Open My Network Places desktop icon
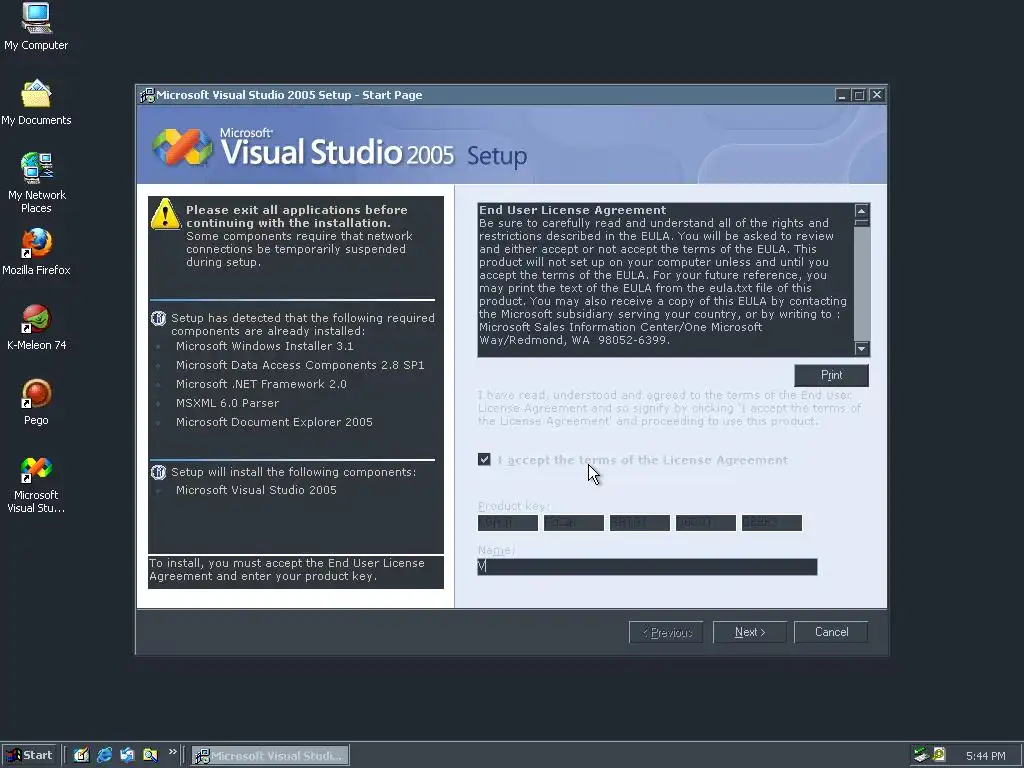Image resolution: width=1024 pixels, height=768 pixels. 36,183
